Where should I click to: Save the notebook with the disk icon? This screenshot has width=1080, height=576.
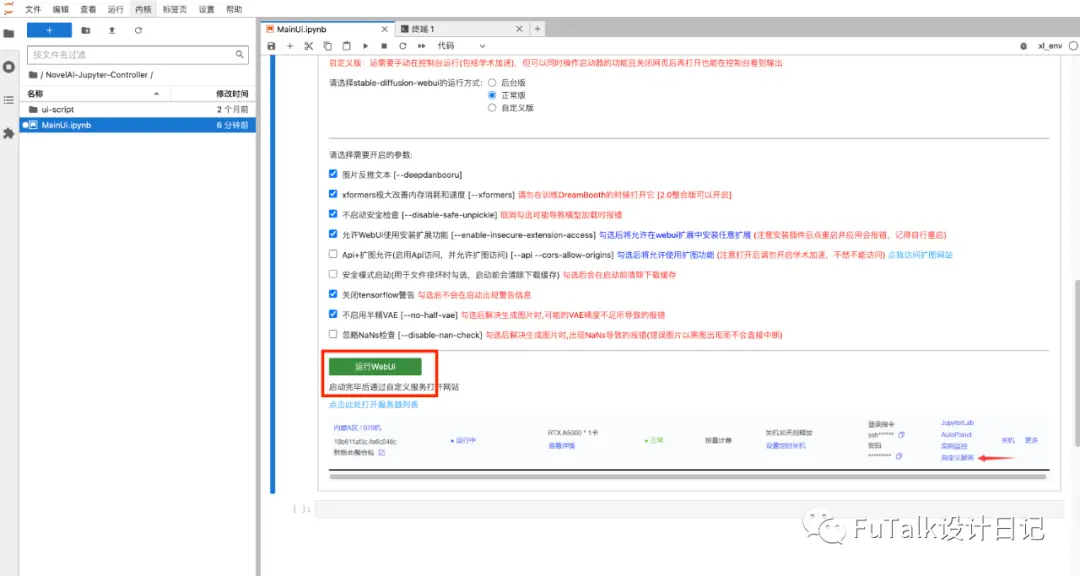click(271, 46)
